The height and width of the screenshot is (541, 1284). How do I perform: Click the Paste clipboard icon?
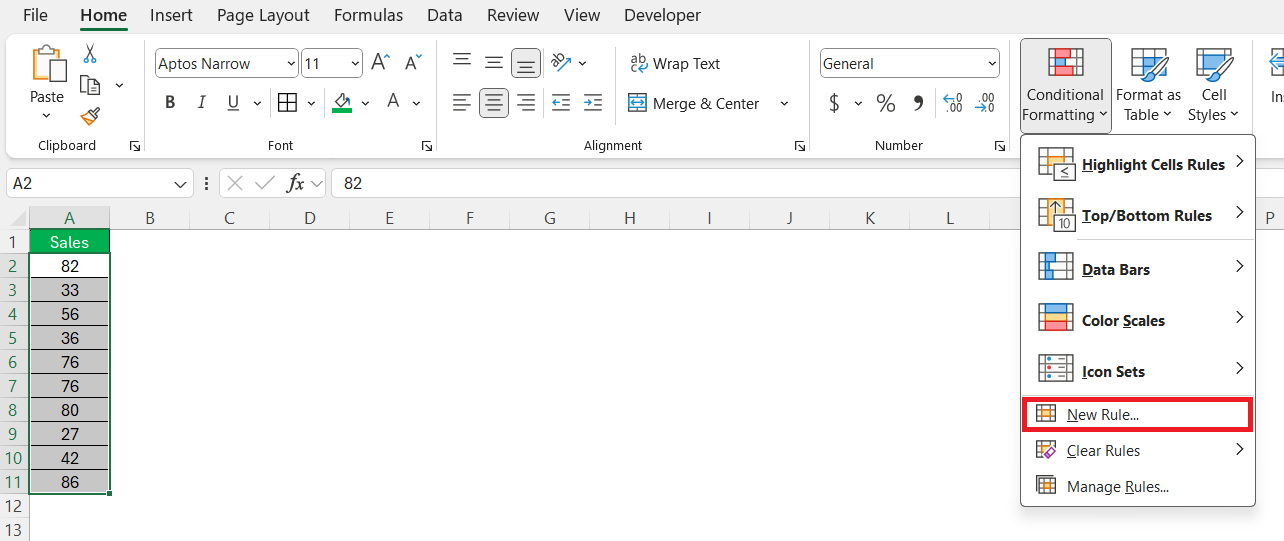click(x=47, y=63)
